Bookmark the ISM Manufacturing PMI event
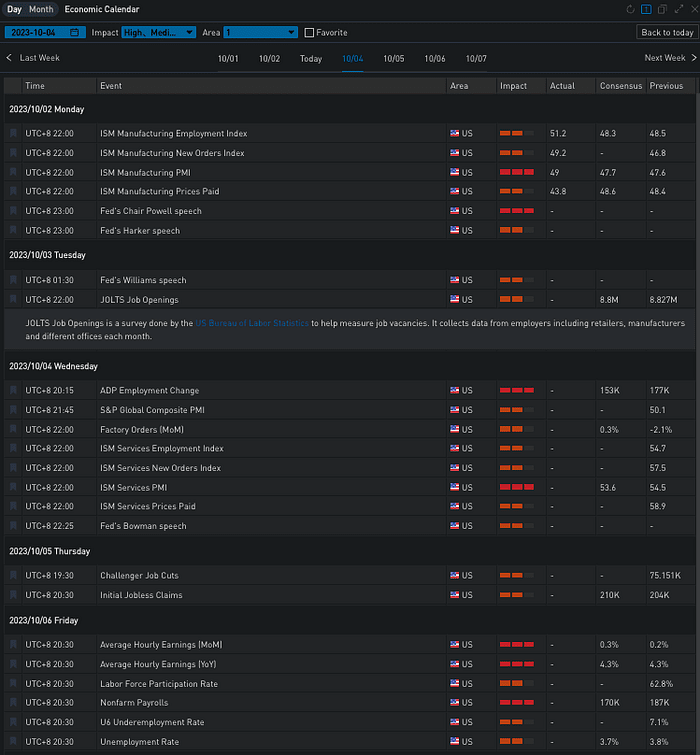The height and width of the screenshot is (755, 700). pos(13,172)
